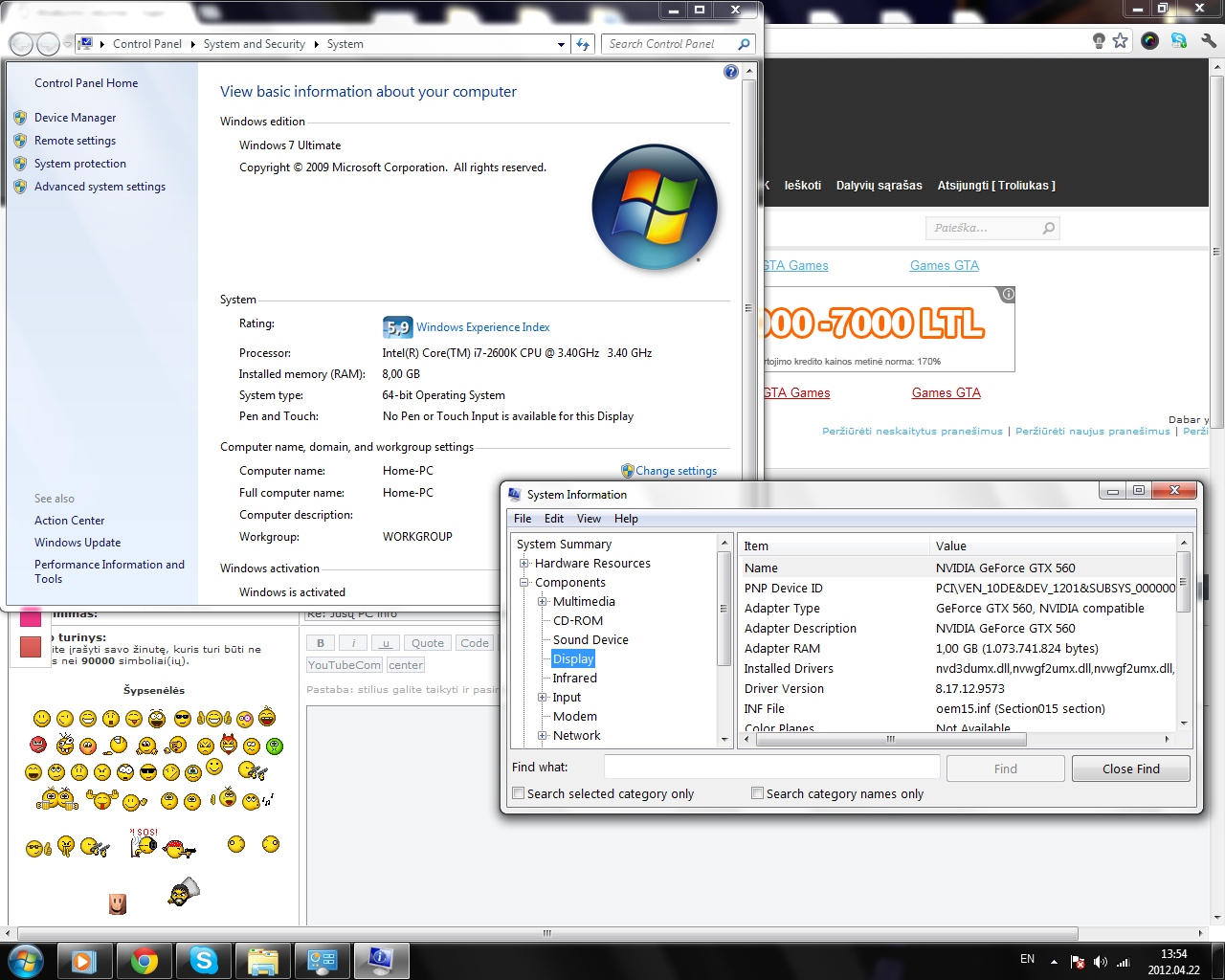This screenshot has height=980, width=1225.
Task: Select System Summary in the tree
Action: coord(564,545)
